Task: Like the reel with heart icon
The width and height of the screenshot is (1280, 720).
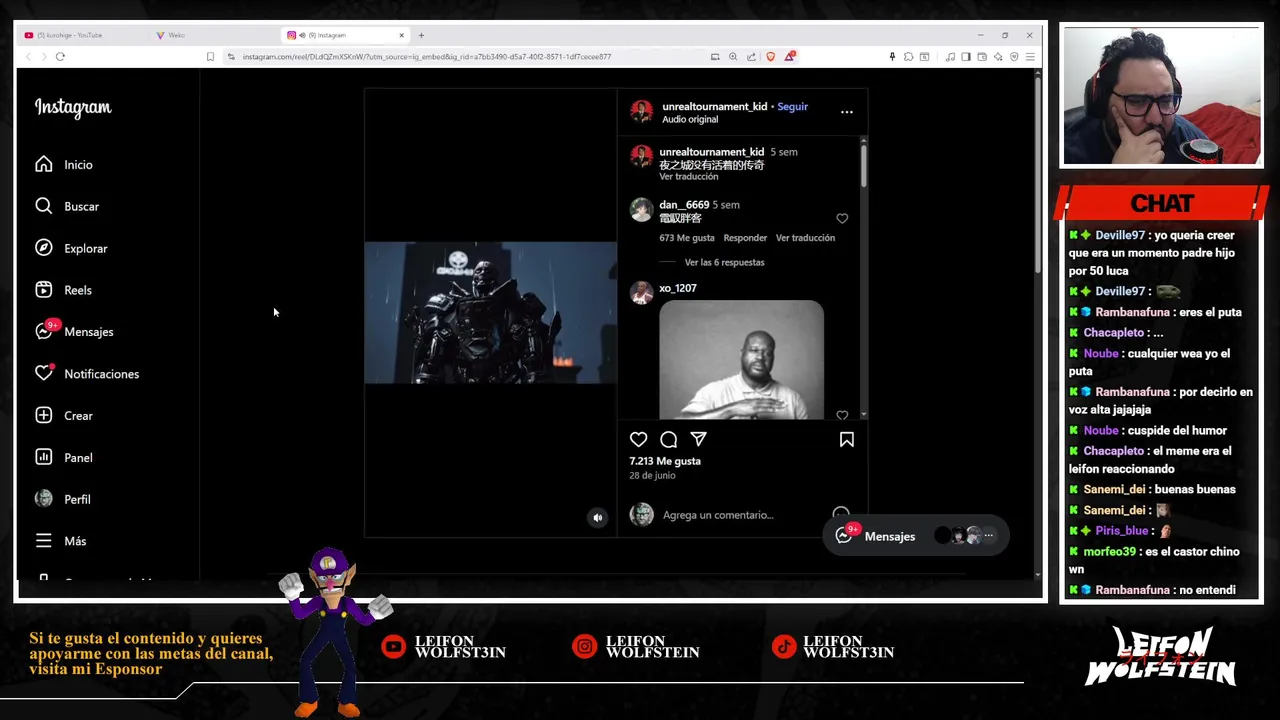Action: pyautogui.click(x=638, y=439)
